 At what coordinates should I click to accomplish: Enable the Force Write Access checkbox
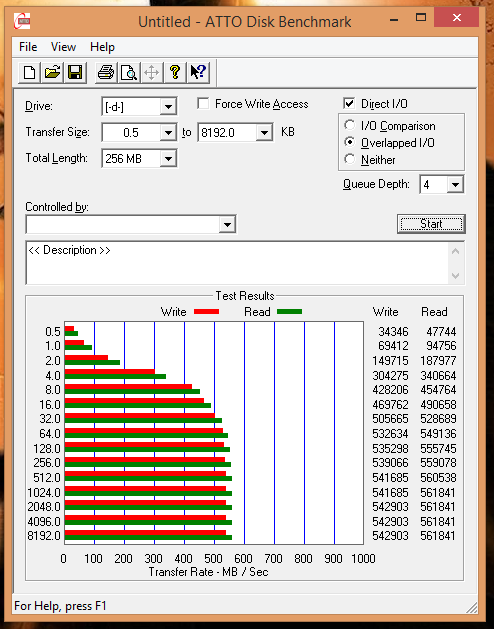pyautogui.click(x=203, y=103)
